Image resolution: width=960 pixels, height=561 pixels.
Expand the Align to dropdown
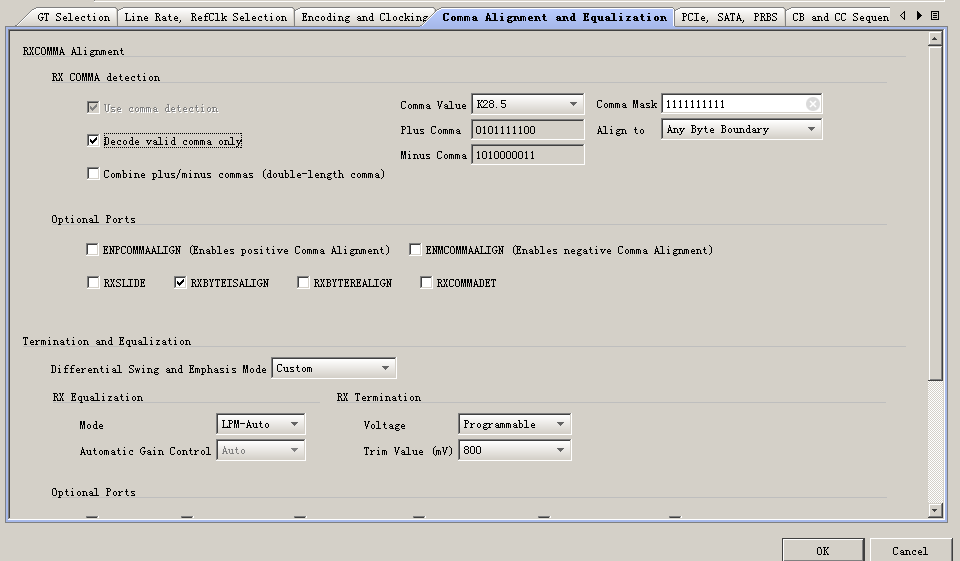pos(811,129)
